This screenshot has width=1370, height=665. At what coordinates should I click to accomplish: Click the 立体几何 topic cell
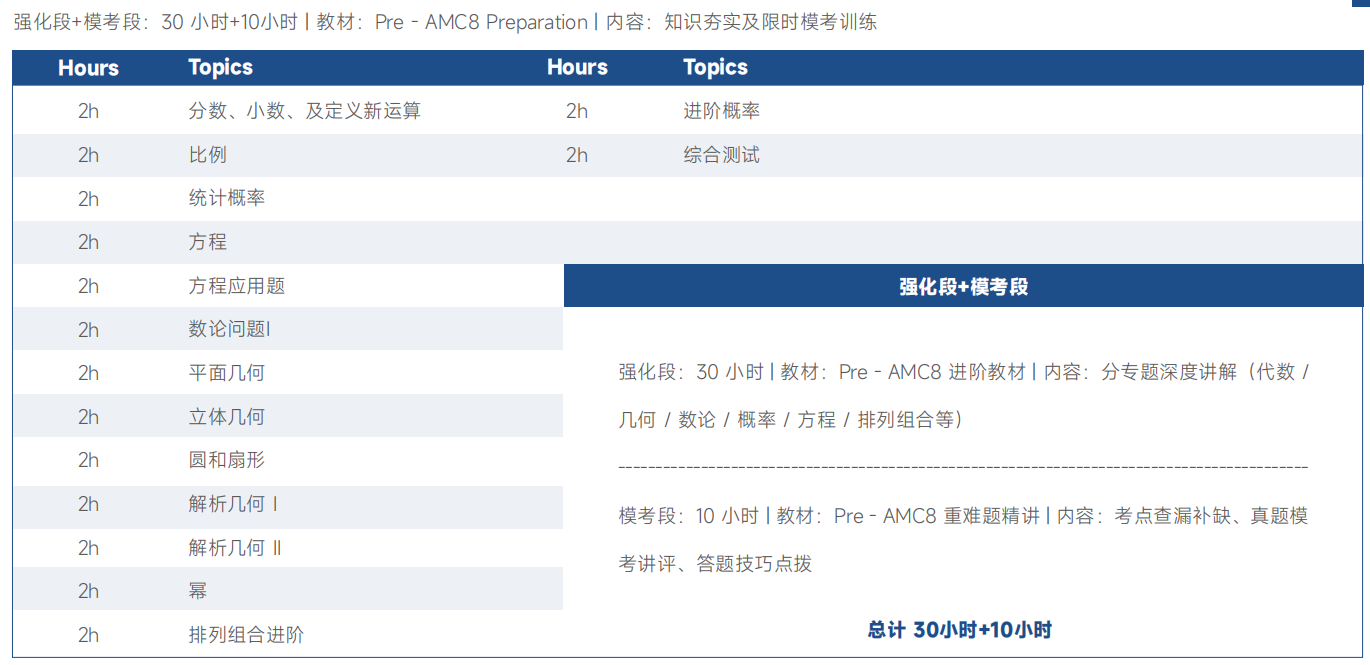tap(227, 417)
